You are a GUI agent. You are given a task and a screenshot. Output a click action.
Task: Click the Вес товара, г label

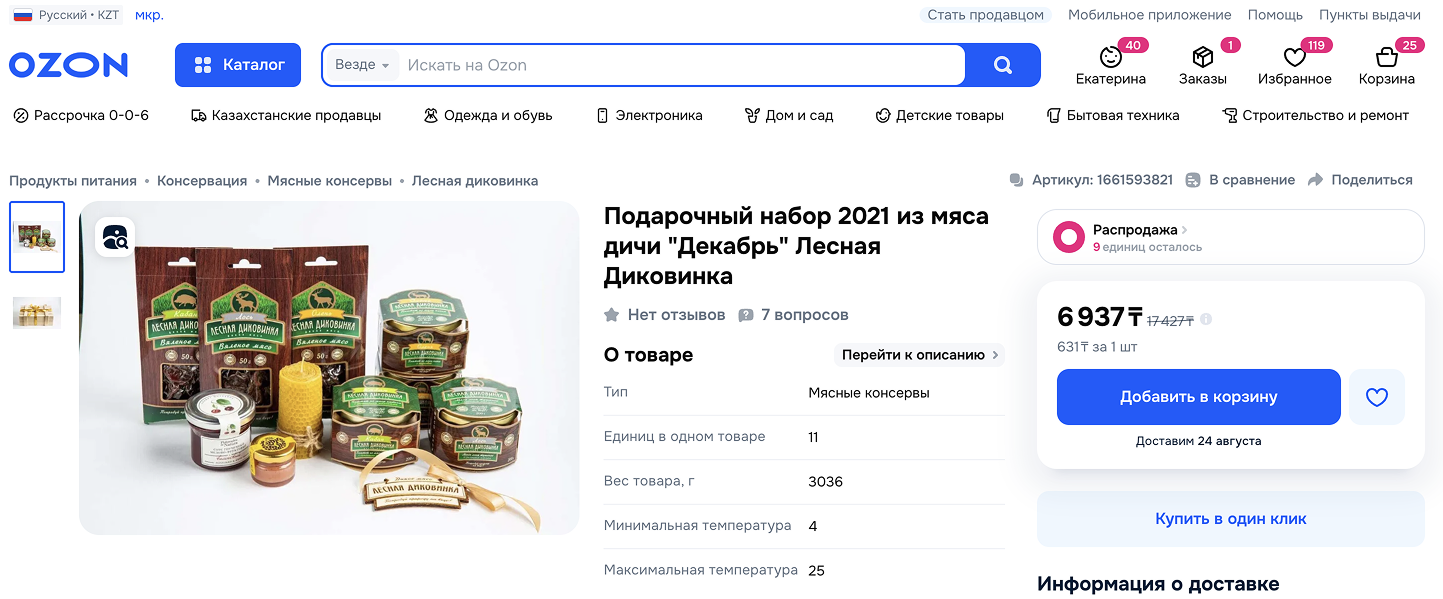649,481
